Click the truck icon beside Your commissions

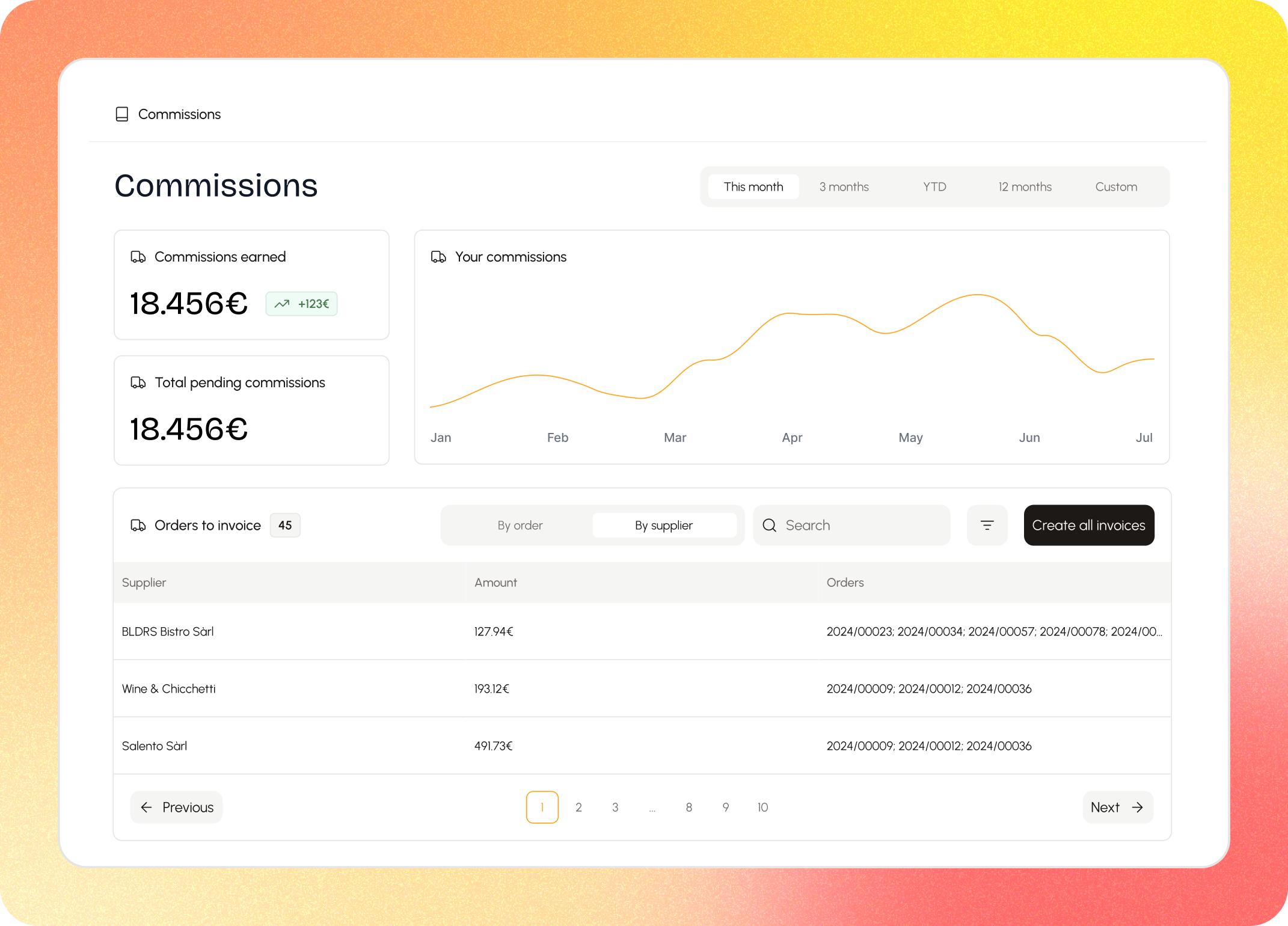[x=439, y=257]
